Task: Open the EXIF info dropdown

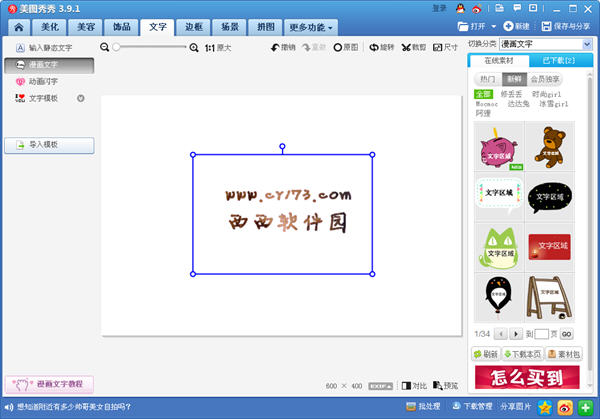Action: coord(380,386)
